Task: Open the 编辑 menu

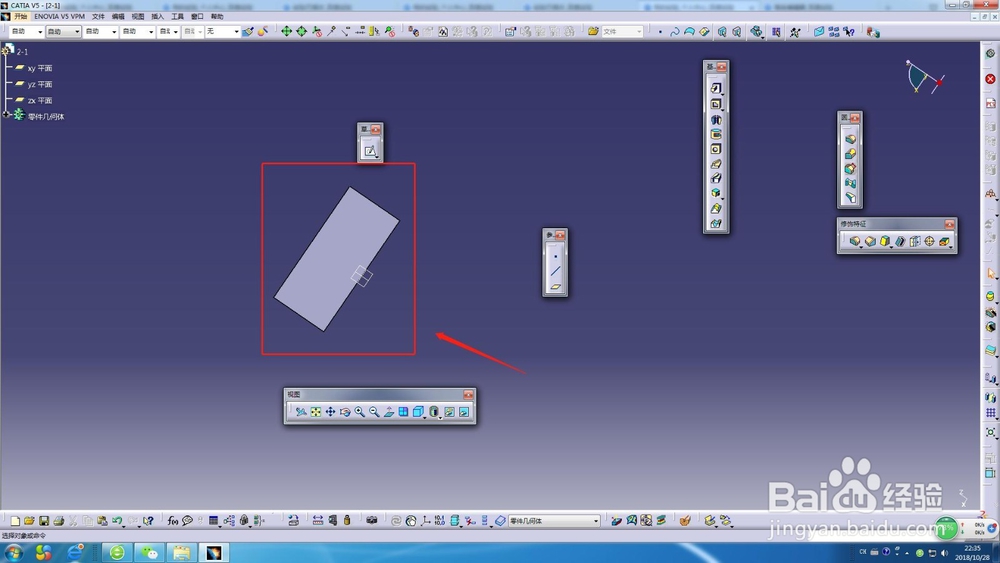Action: 118,17
